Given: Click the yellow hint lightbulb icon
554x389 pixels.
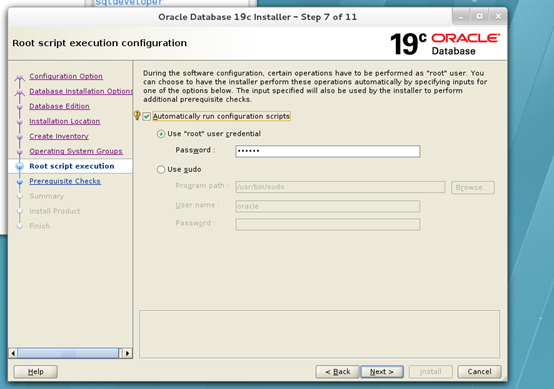Looking at the screenshot, I should pyautogui.click(x=137, y=115).
